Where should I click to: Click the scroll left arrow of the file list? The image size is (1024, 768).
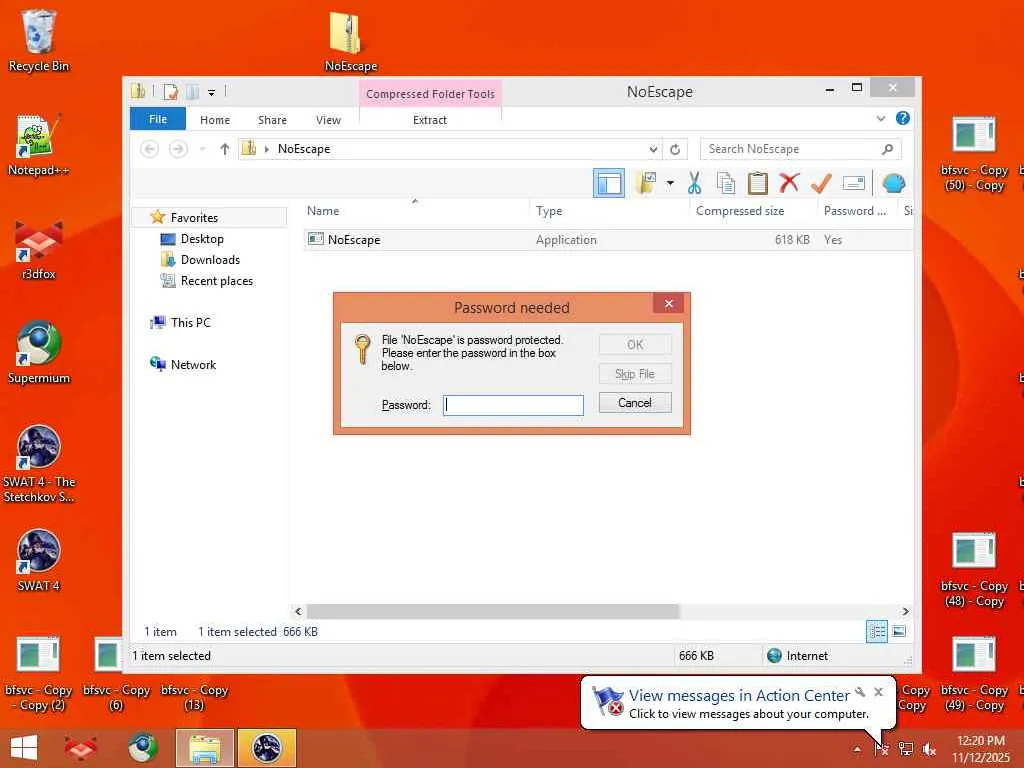(x=298, y=611)
